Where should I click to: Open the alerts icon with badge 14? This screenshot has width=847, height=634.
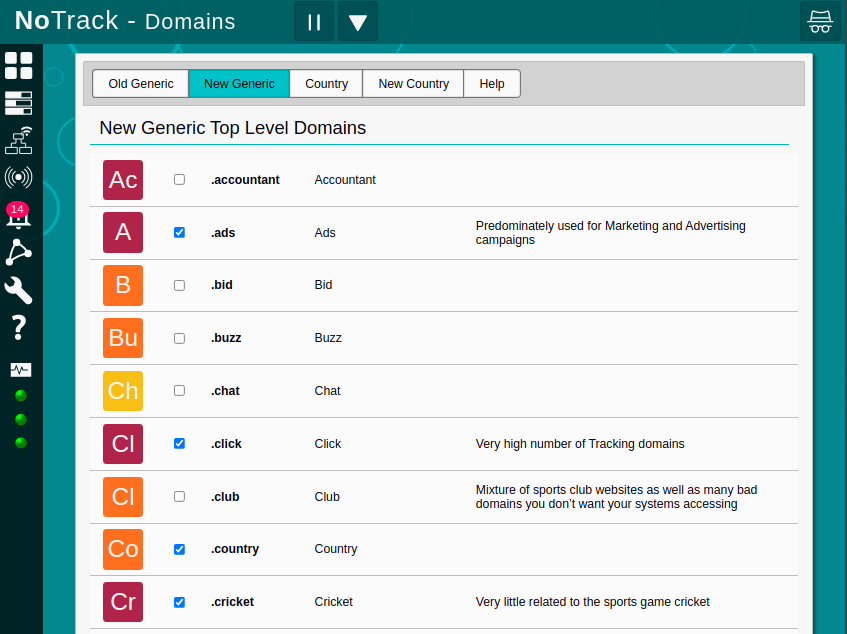point(18,215)
